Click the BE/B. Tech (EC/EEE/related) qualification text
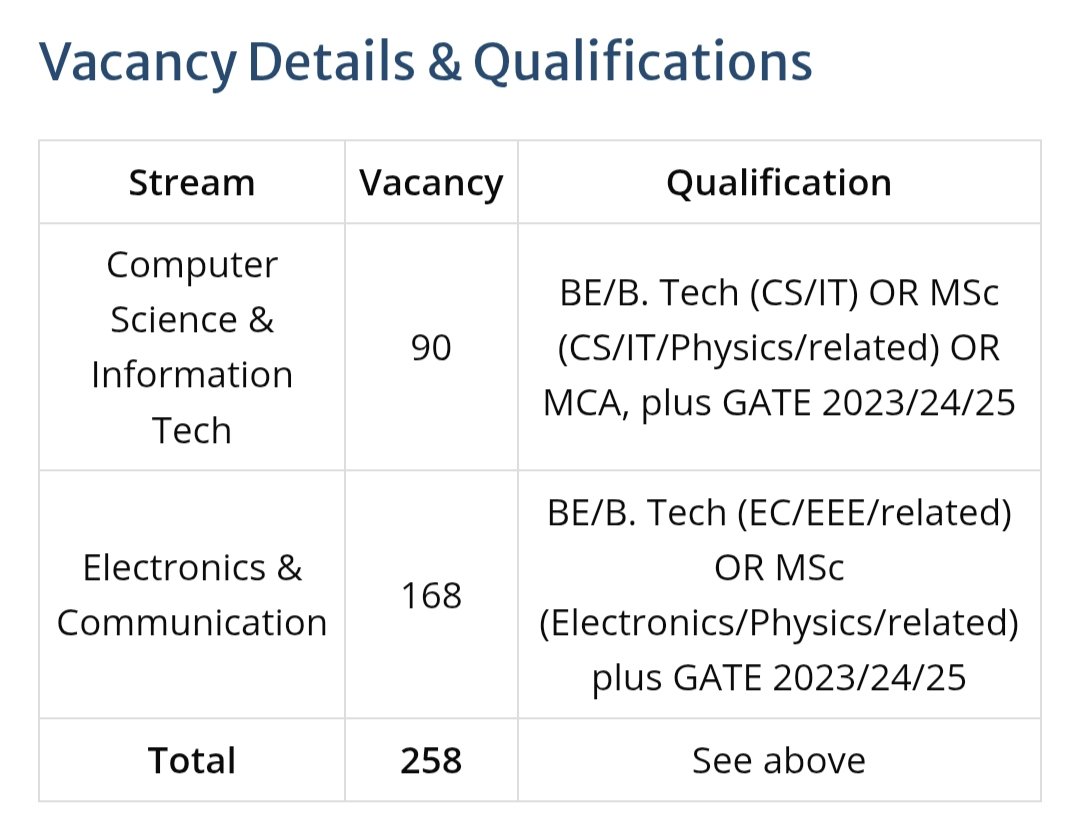The image size is (1080, 838). tap(779, 513)
